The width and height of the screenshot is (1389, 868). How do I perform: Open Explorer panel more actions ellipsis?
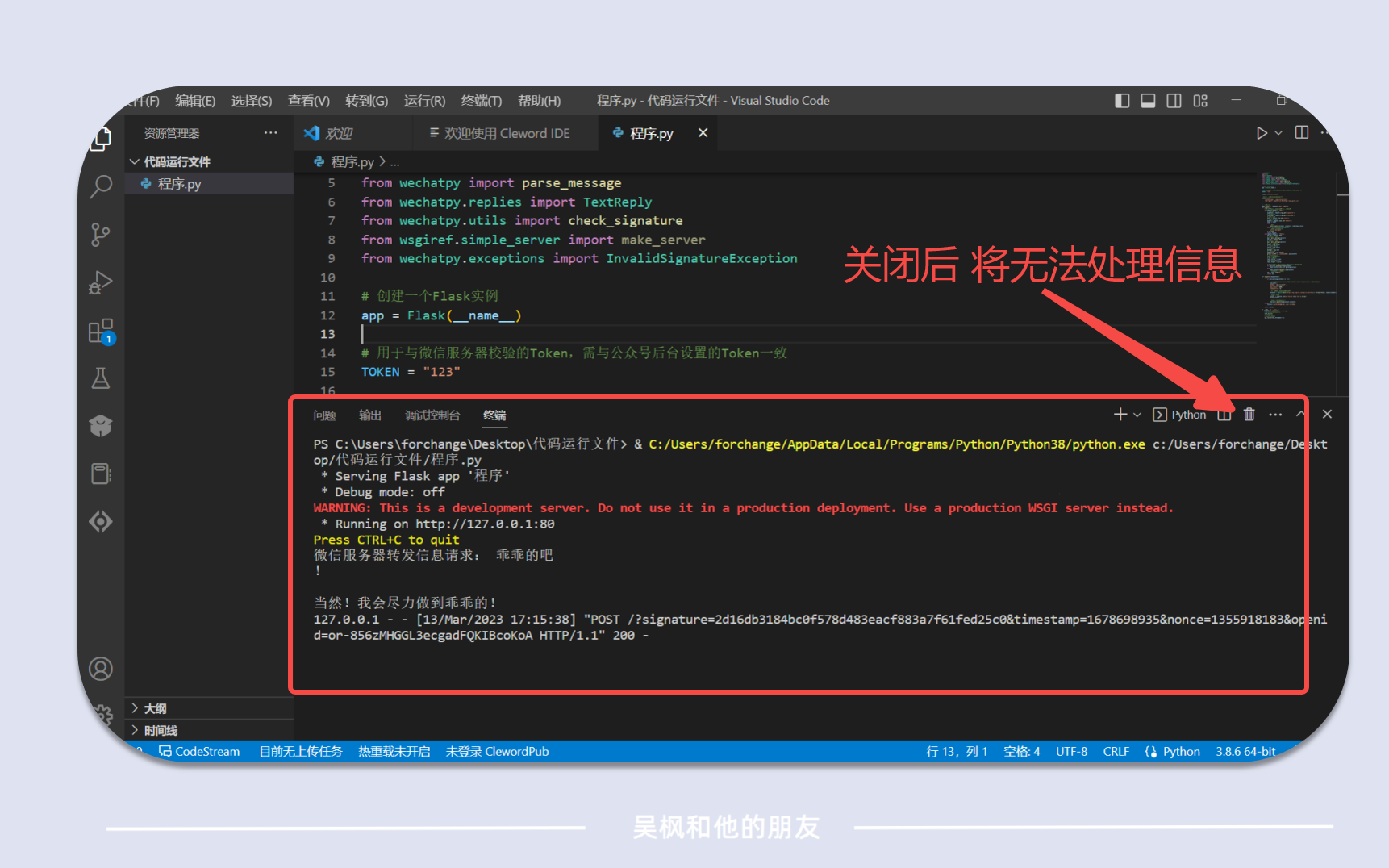pyautogui.click(x=270, y=132)
